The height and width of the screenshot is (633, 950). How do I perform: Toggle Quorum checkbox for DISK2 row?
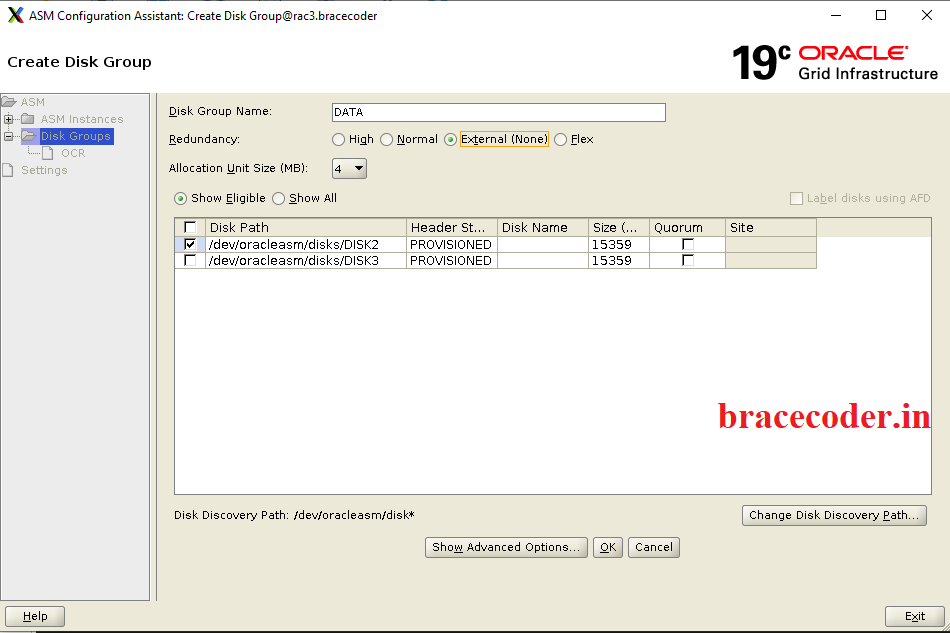(688, 244)
